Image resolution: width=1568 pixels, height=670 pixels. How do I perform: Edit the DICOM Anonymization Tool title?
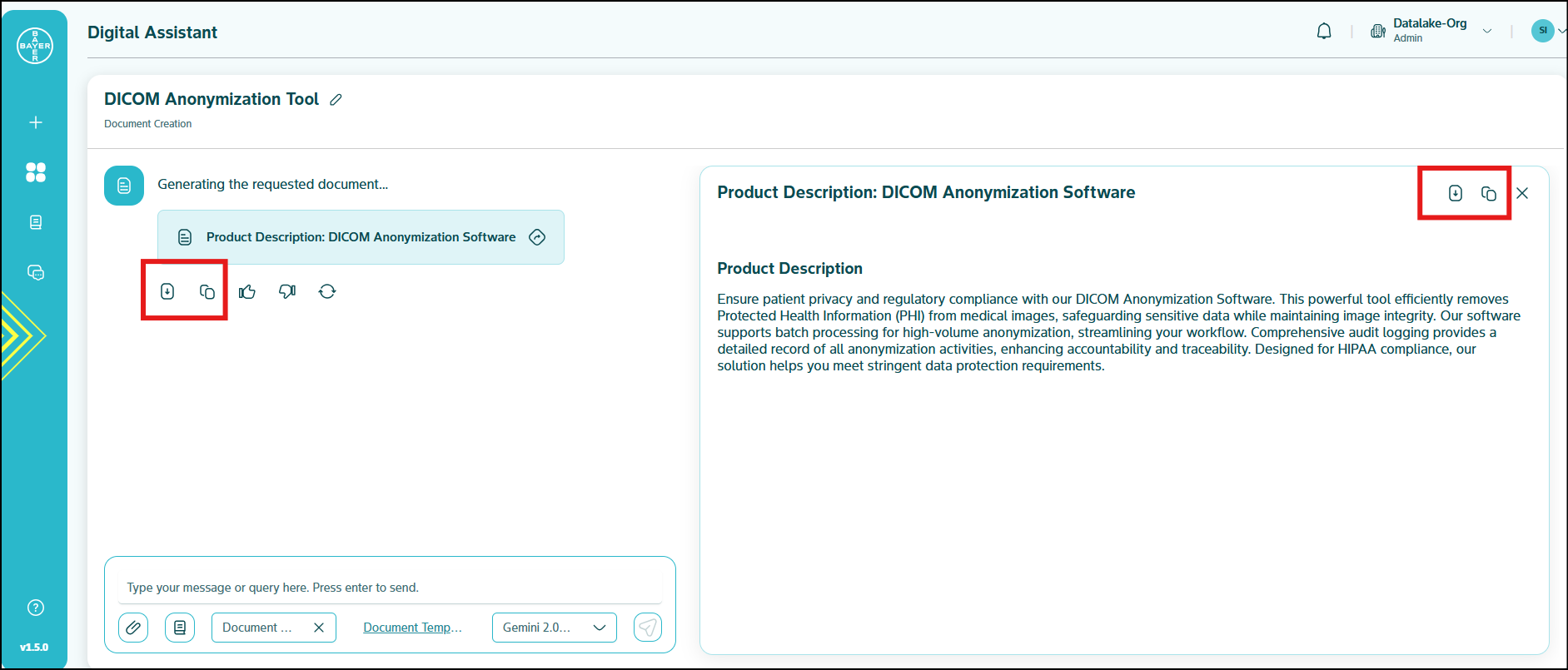point(336,100)
